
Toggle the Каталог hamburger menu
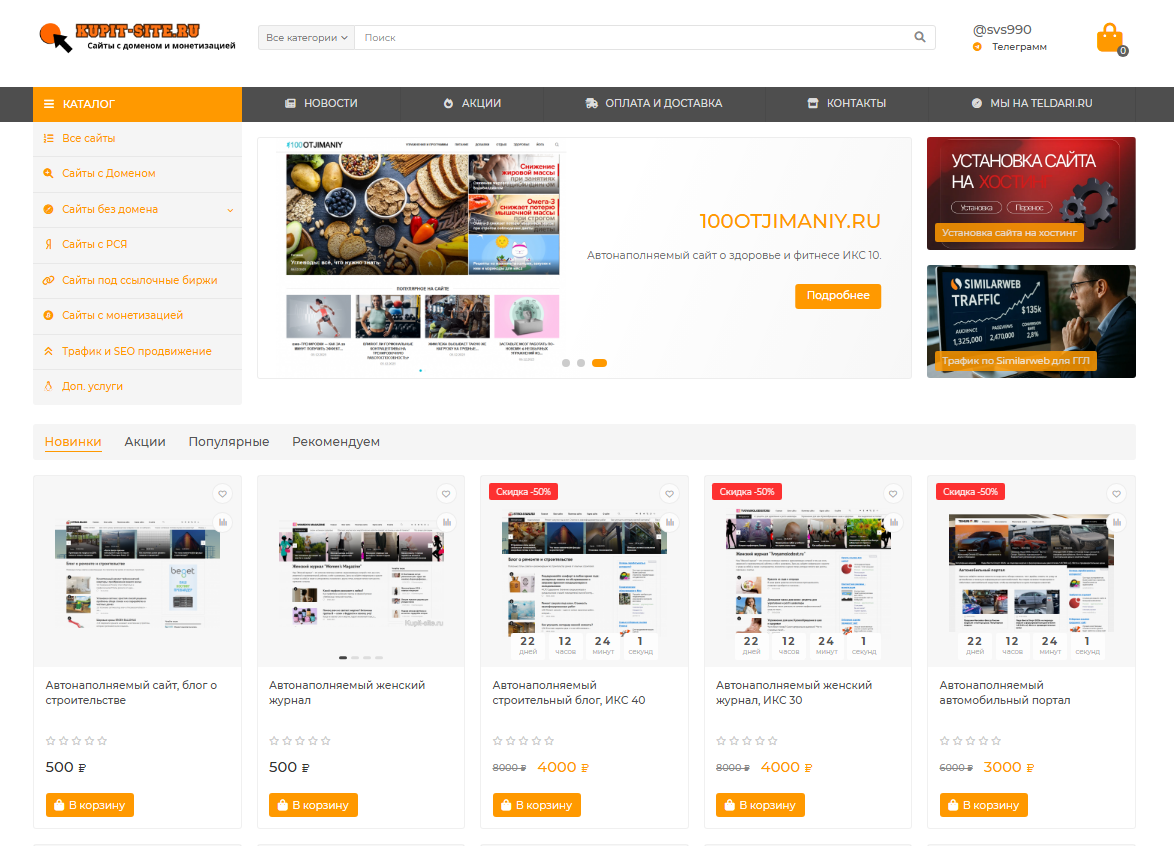click(49, 104)
